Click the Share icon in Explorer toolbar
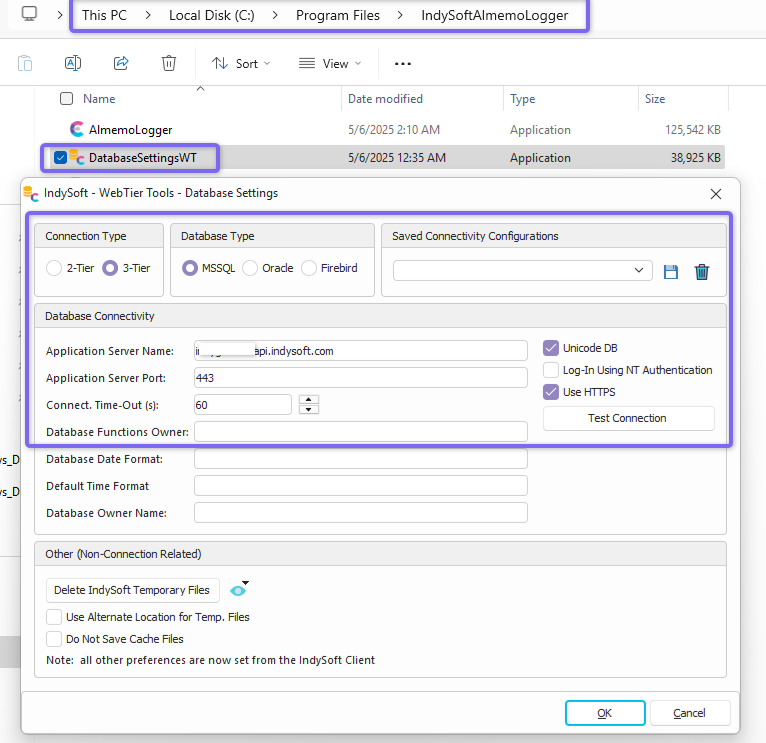Image resolution: width=766 pixels, height=743 pixels. [121, 63]
